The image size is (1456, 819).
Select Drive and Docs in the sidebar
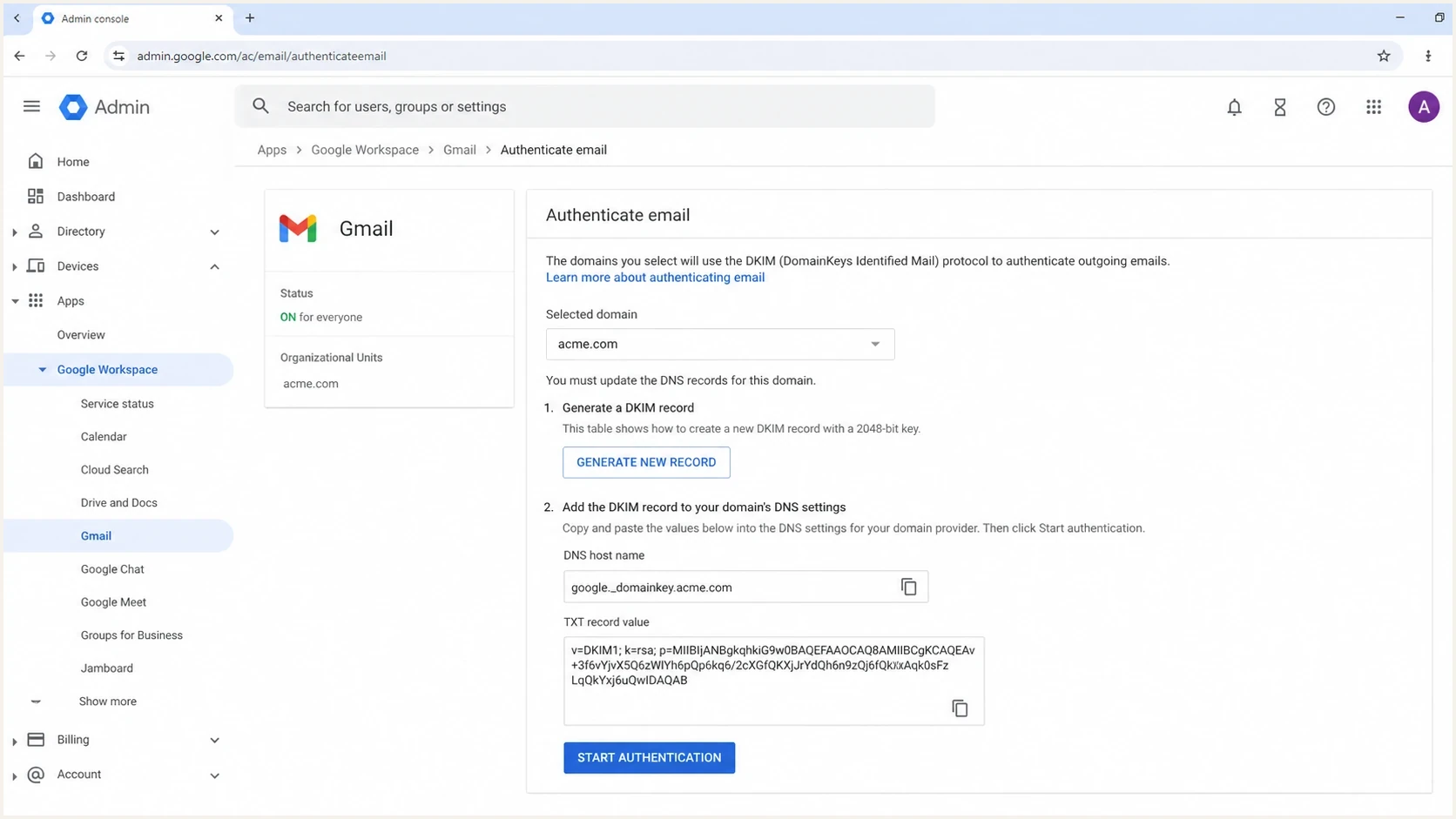click(x=119, y=502)
